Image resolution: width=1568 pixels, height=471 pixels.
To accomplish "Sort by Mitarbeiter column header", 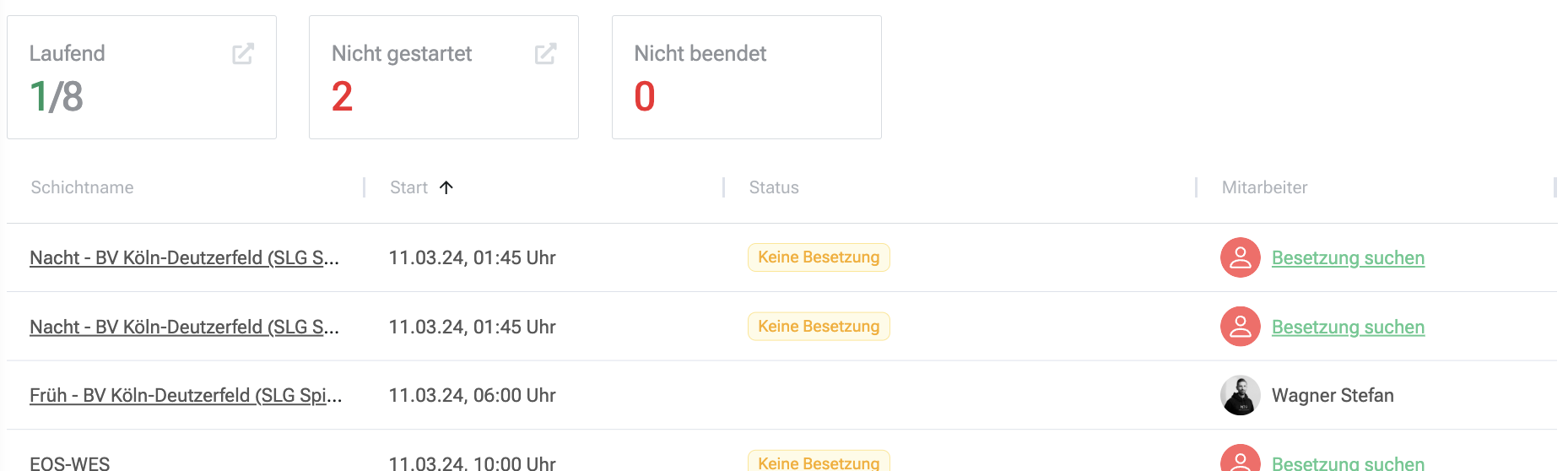I will point(1264,187).
